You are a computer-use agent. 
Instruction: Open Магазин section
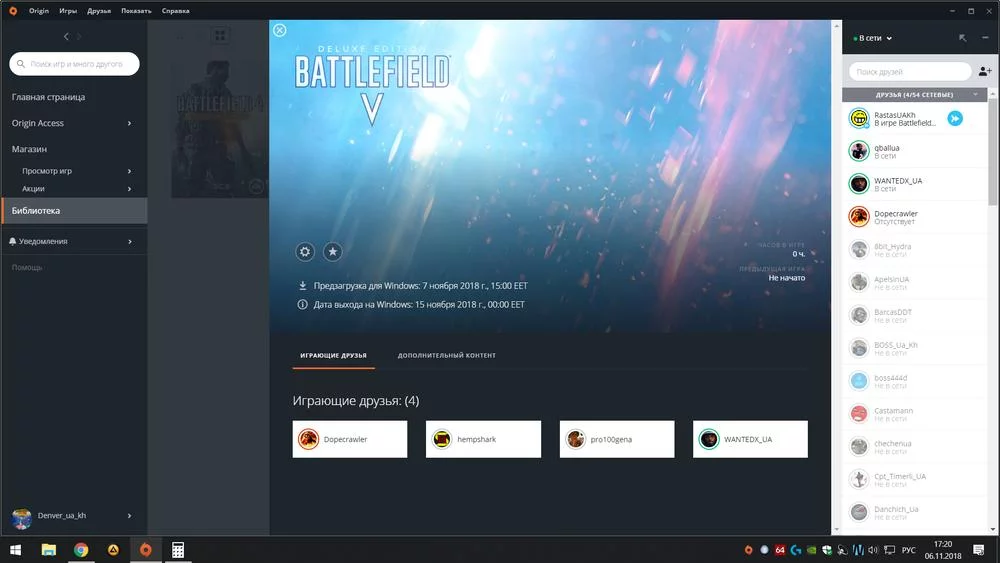click(x=29, y=149)
